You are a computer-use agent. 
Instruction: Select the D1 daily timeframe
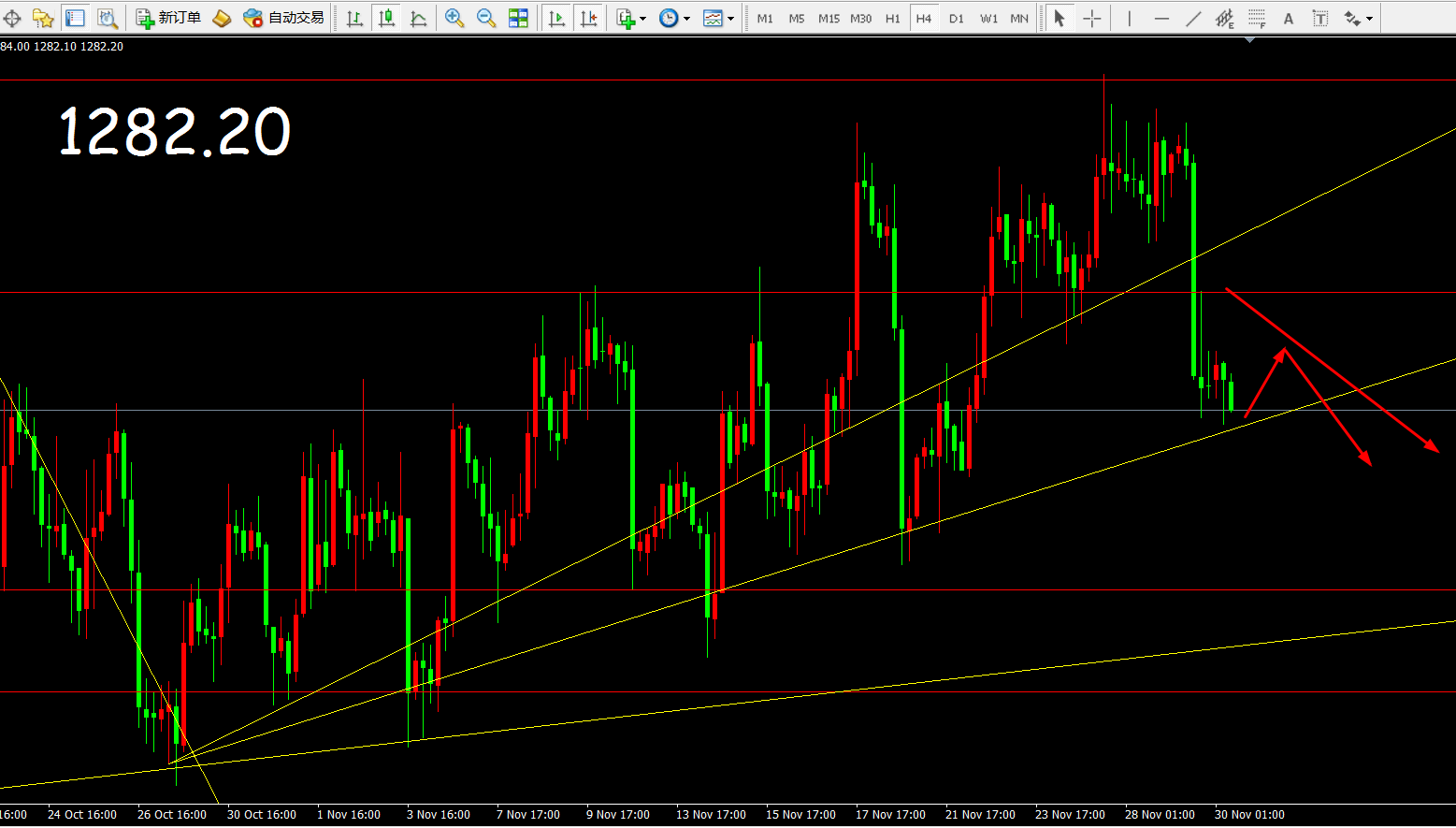[x=956, y=18]
